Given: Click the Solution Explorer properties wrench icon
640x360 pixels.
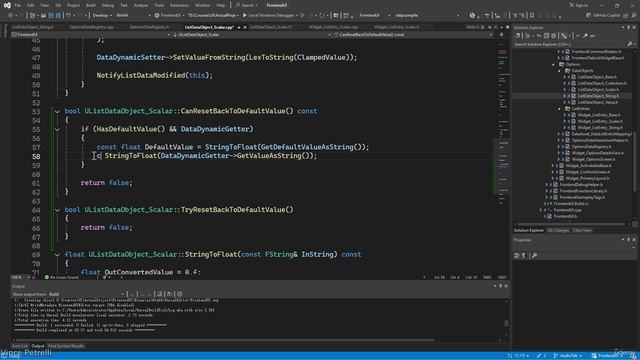Looking at the screenshot, I should pos(585,36).
